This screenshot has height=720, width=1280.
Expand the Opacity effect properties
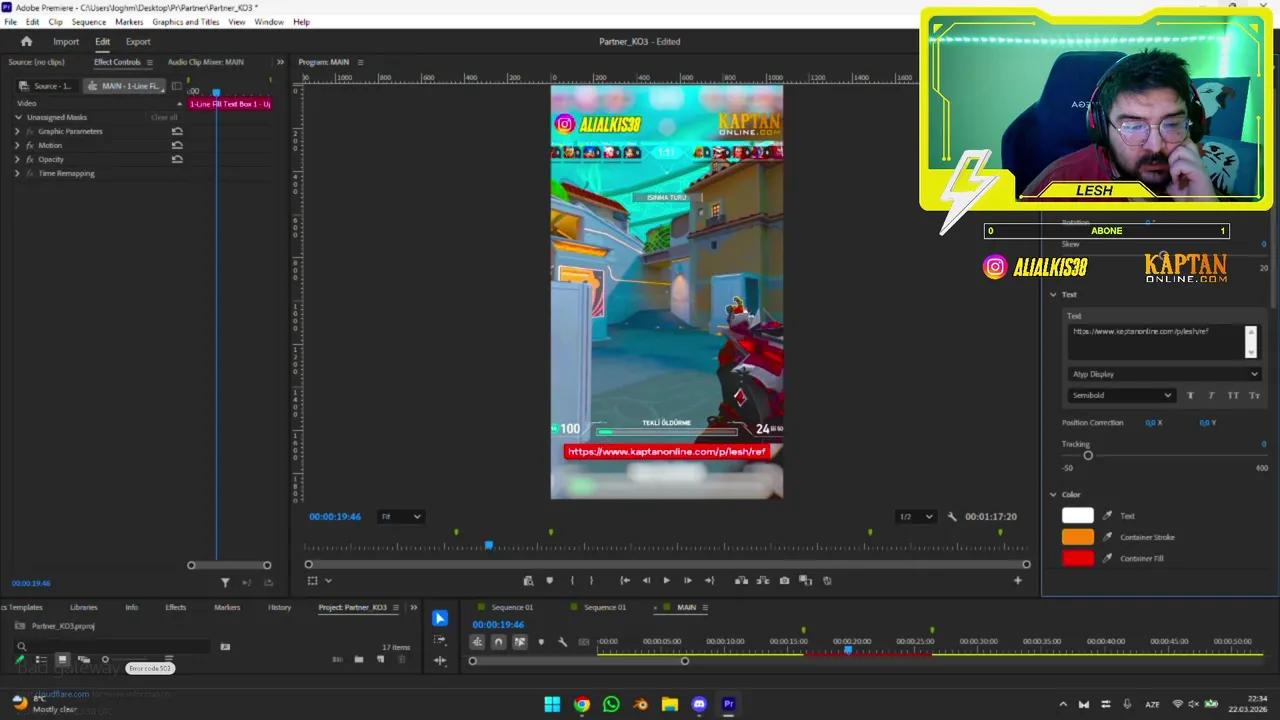tap(17, 159)
